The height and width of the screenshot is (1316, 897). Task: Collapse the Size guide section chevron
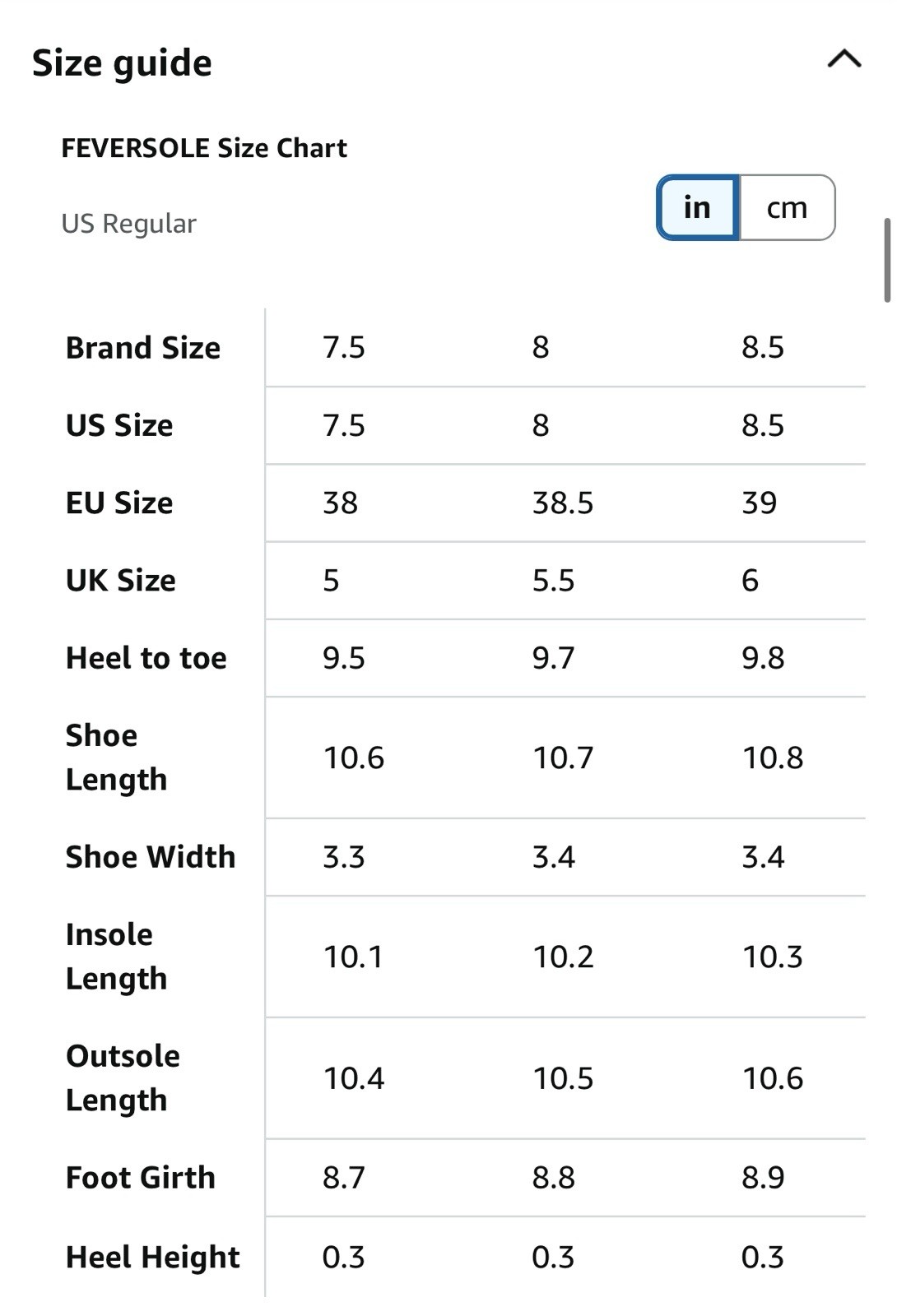(844, 59)
